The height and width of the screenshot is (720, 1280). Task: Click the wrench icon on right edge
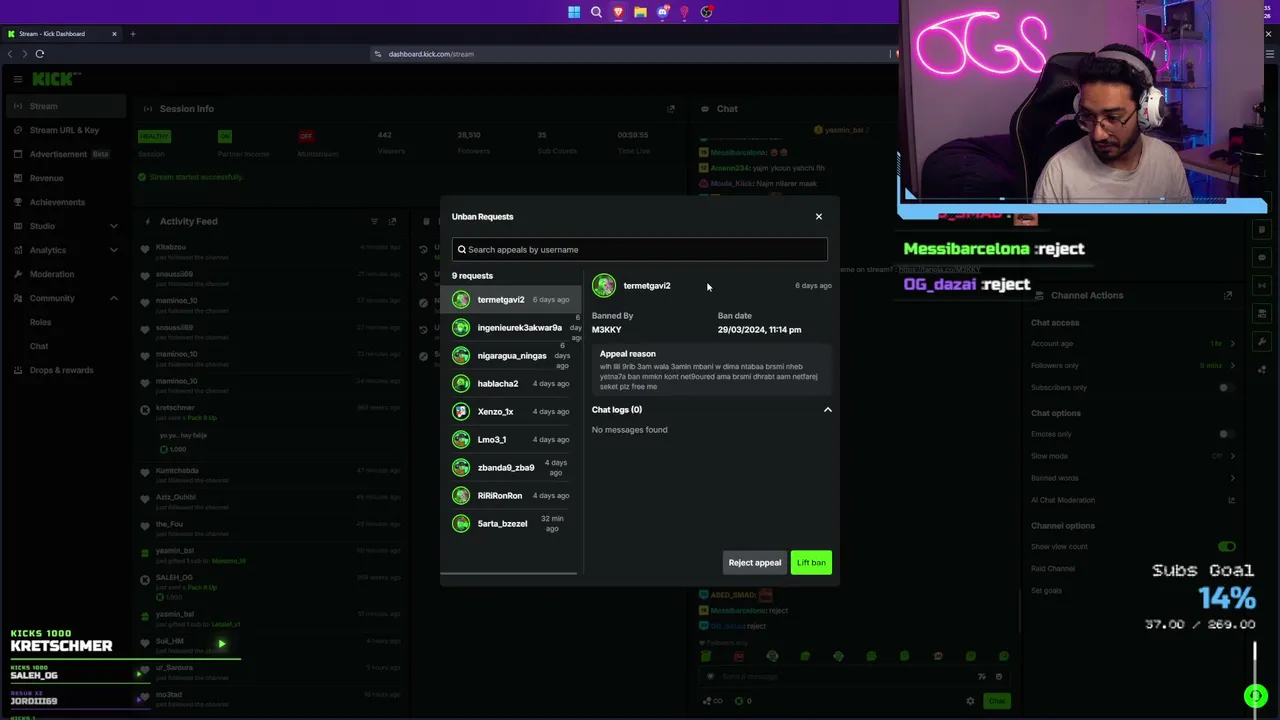tap(1262, 343)
